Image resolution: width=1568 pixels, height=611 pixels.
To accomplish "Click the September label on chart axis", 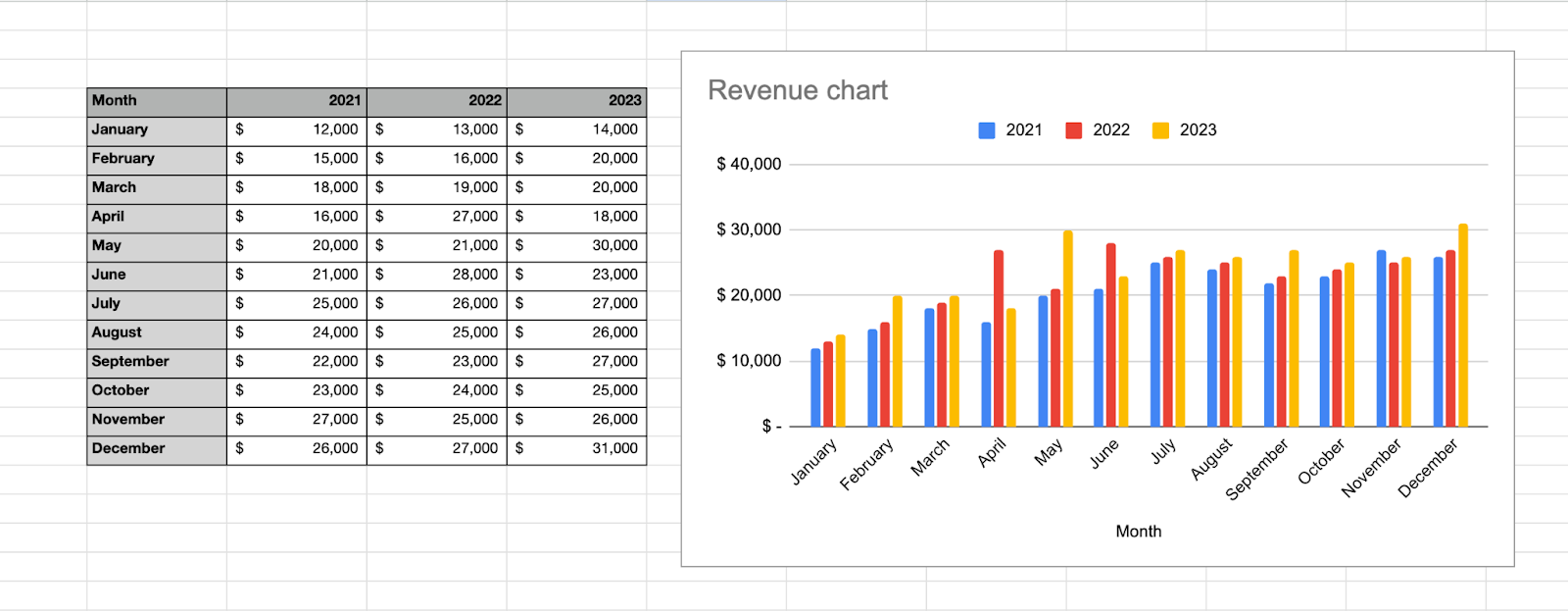I will pos(1258,470).
